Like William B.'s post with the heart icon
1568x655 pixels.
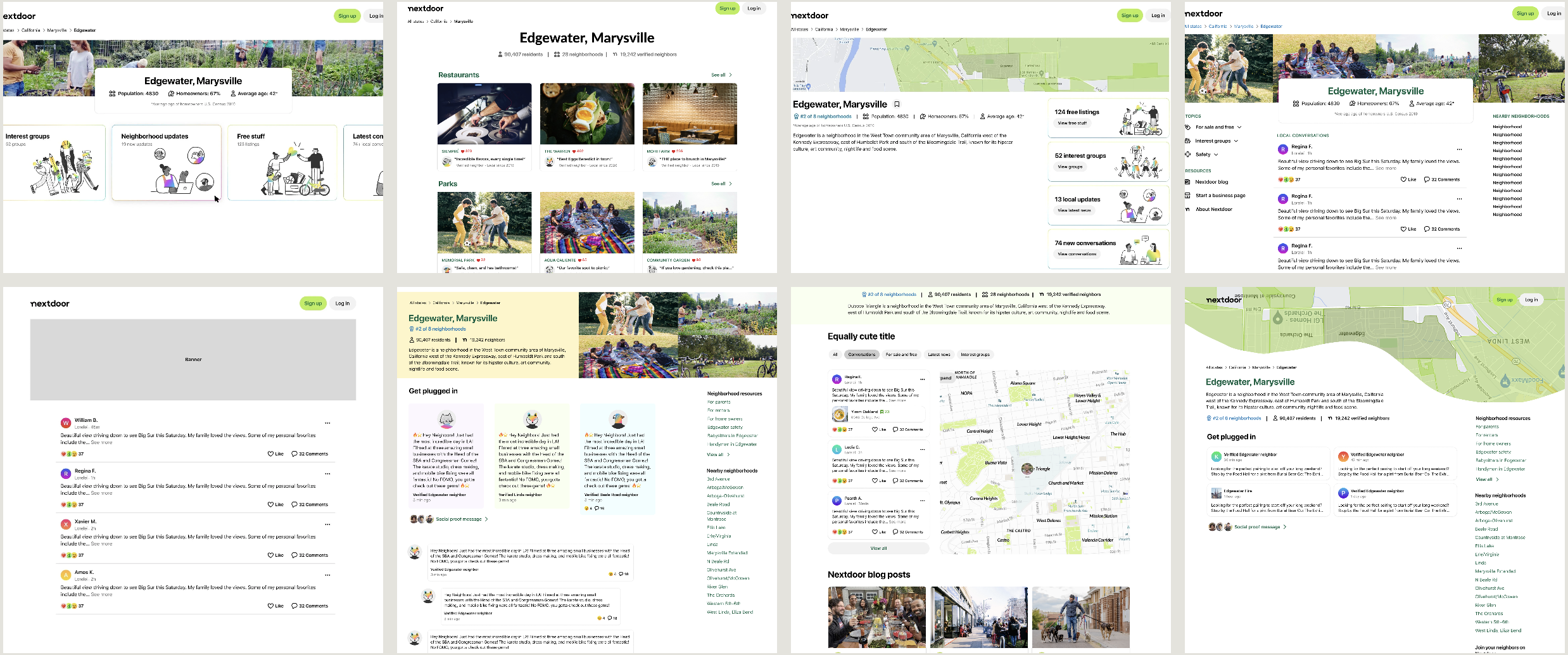[x=270, y=454]
